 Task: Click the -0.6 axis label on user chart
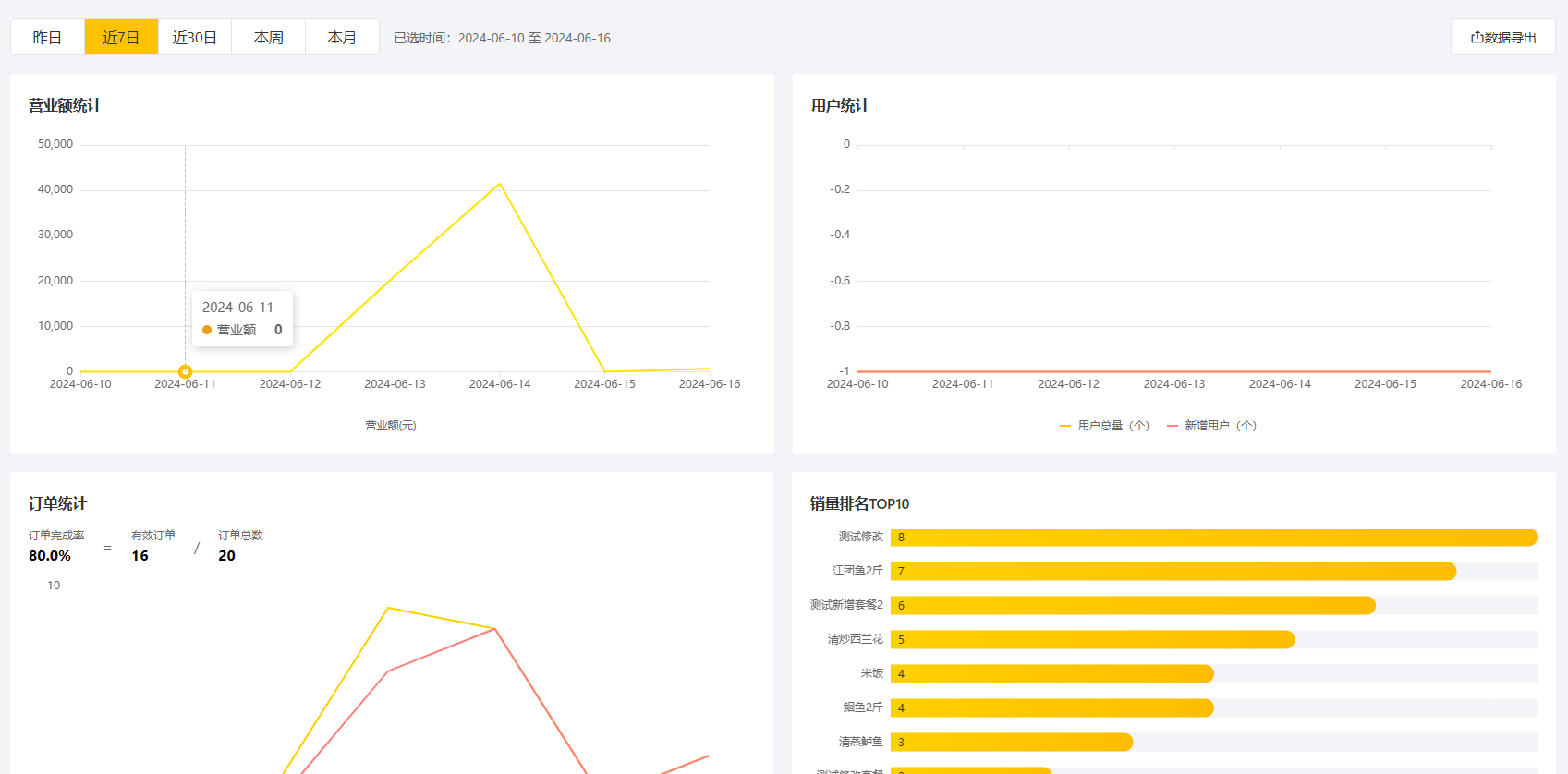tap(840, 281)
